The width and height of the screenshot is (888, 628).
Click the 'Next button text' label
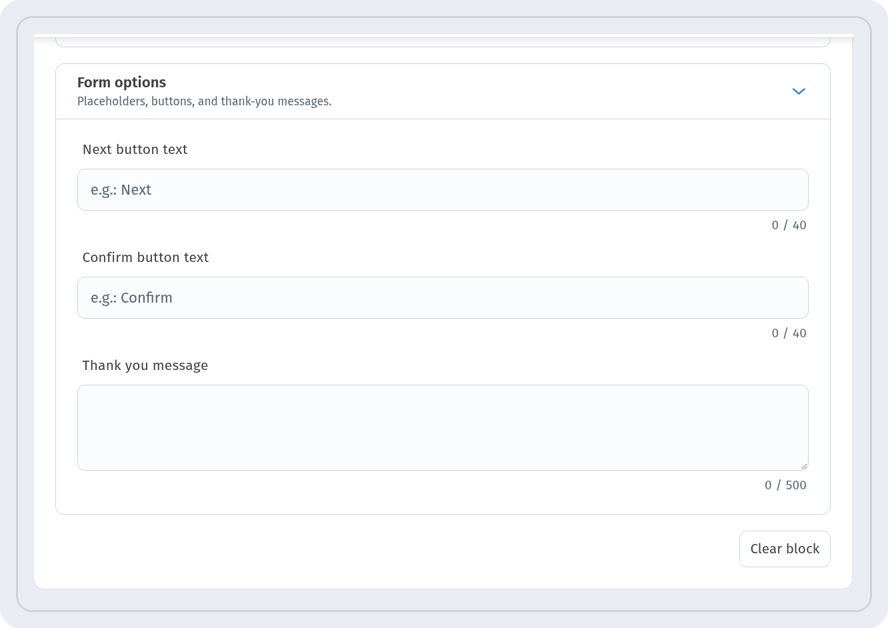[135, 149]
